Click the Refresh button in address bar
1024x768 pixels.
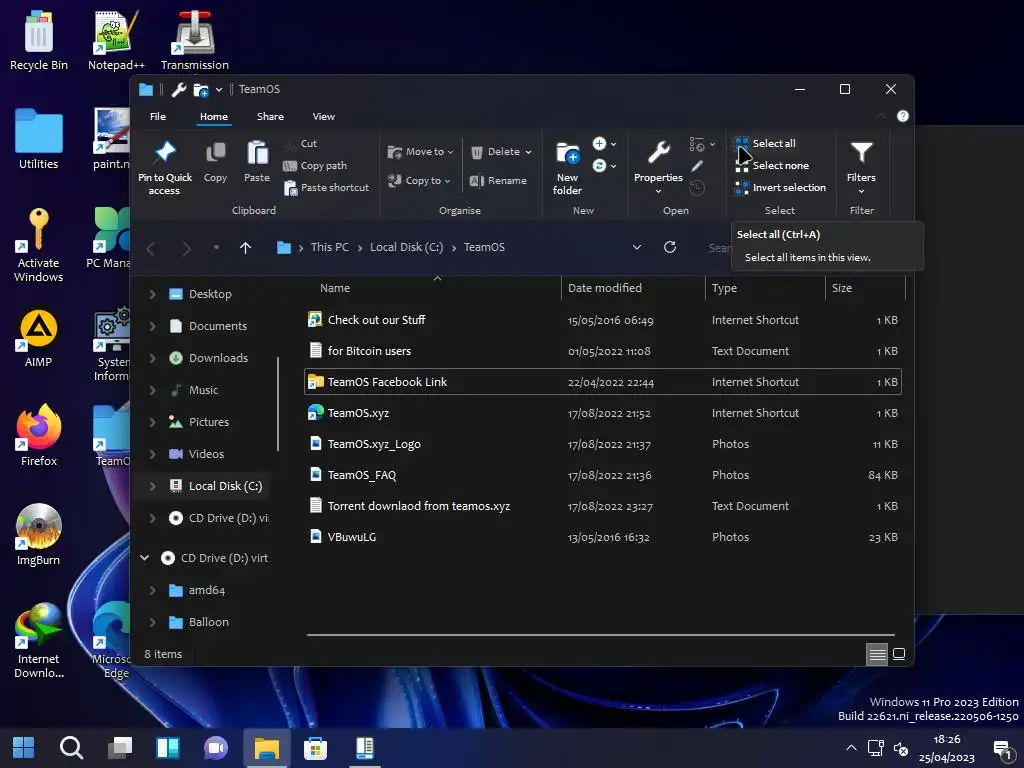(x=669, y=248)
